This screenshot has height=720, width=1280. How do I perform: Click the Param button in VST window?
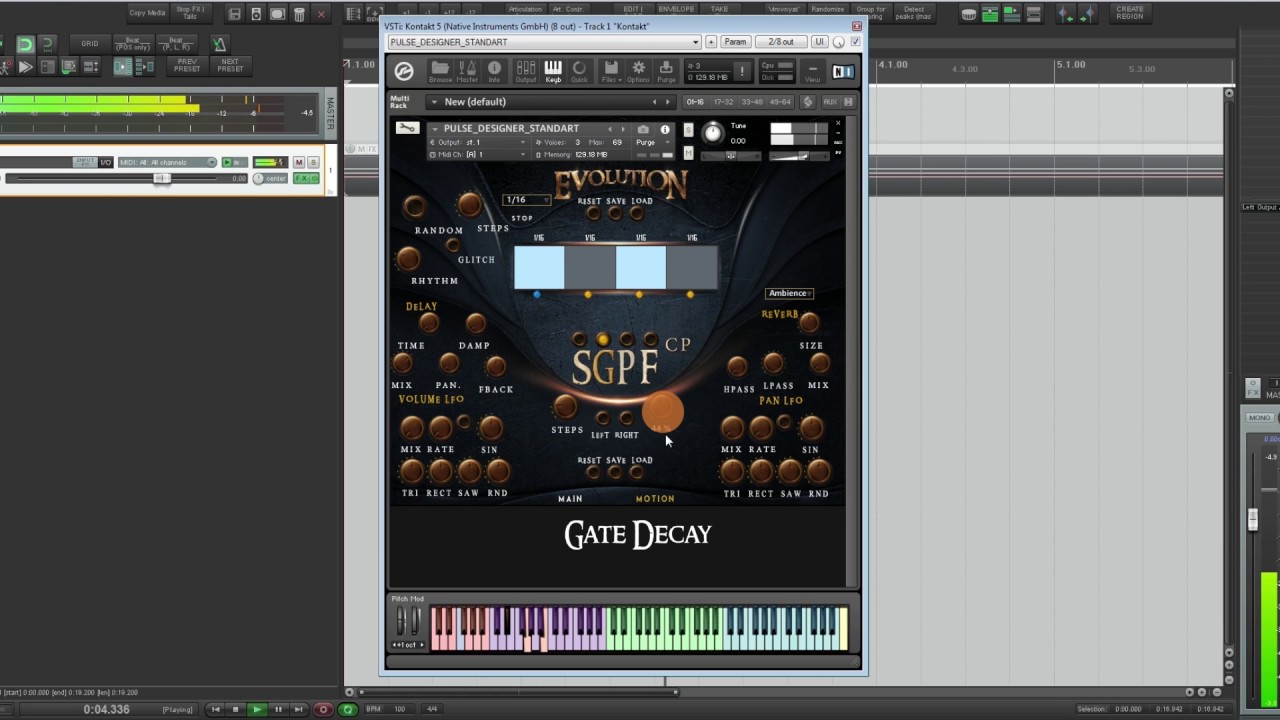click(735, 42)
